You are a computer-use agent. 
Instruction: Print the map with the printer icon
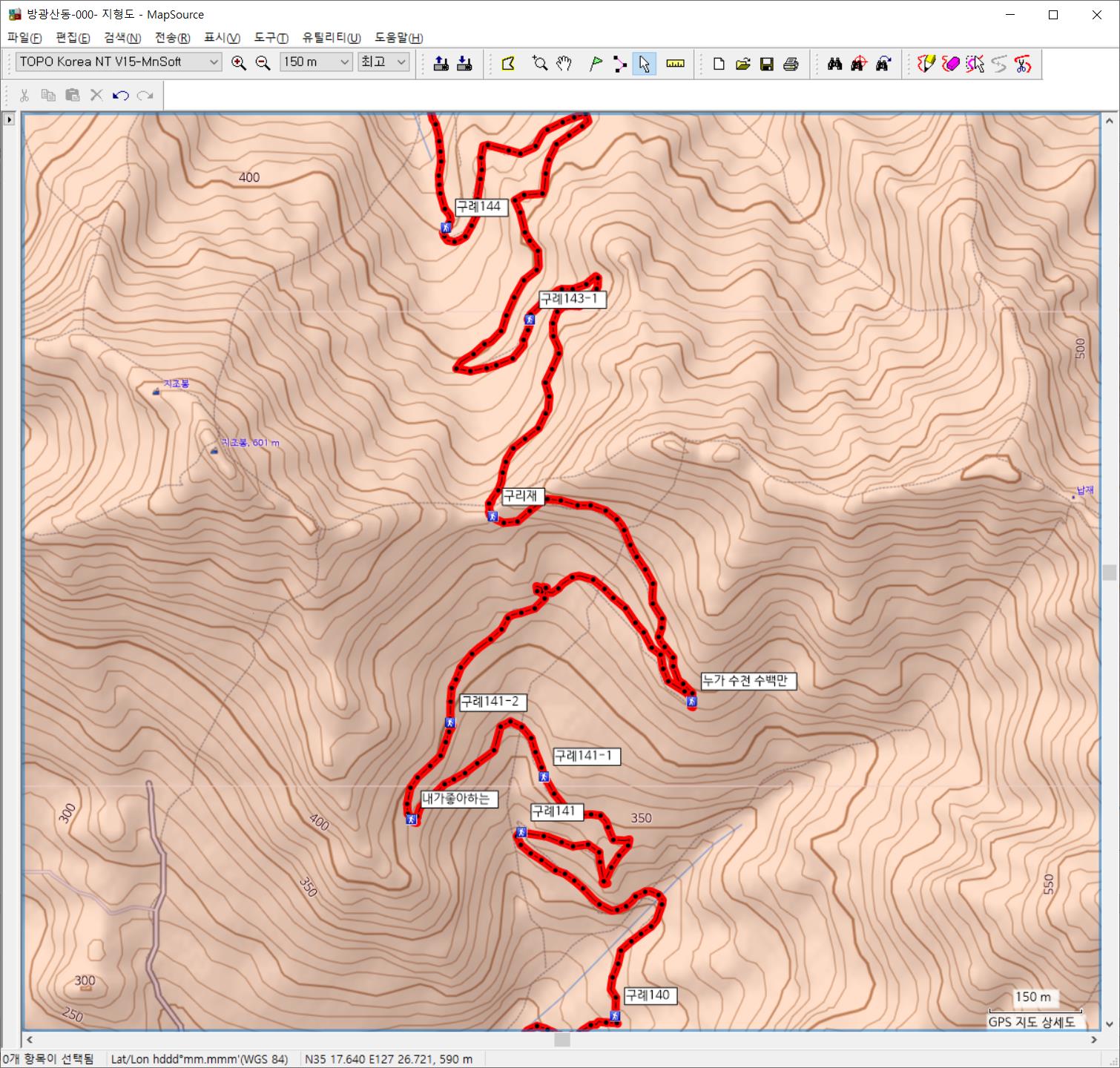(791, 64)
